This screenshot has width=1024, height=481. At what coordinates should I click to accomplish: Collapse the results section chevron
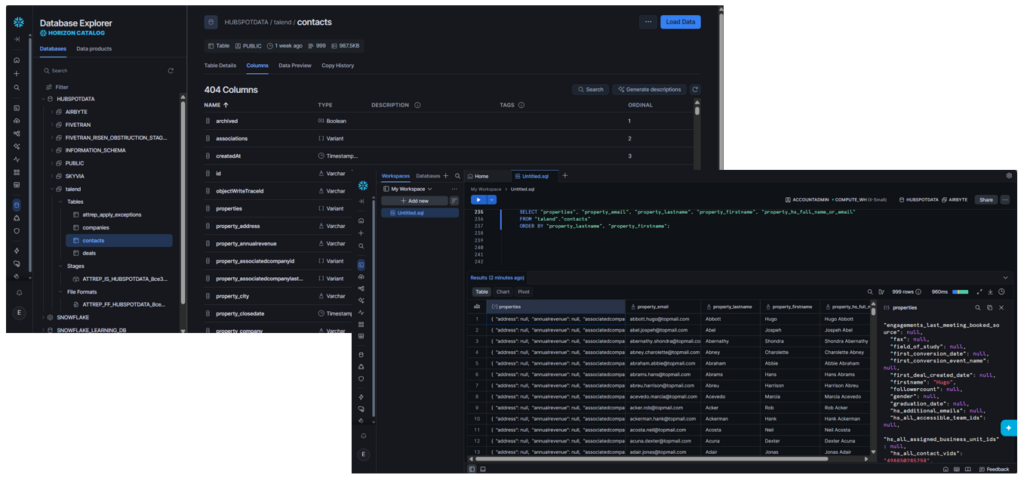[1004, 277]
